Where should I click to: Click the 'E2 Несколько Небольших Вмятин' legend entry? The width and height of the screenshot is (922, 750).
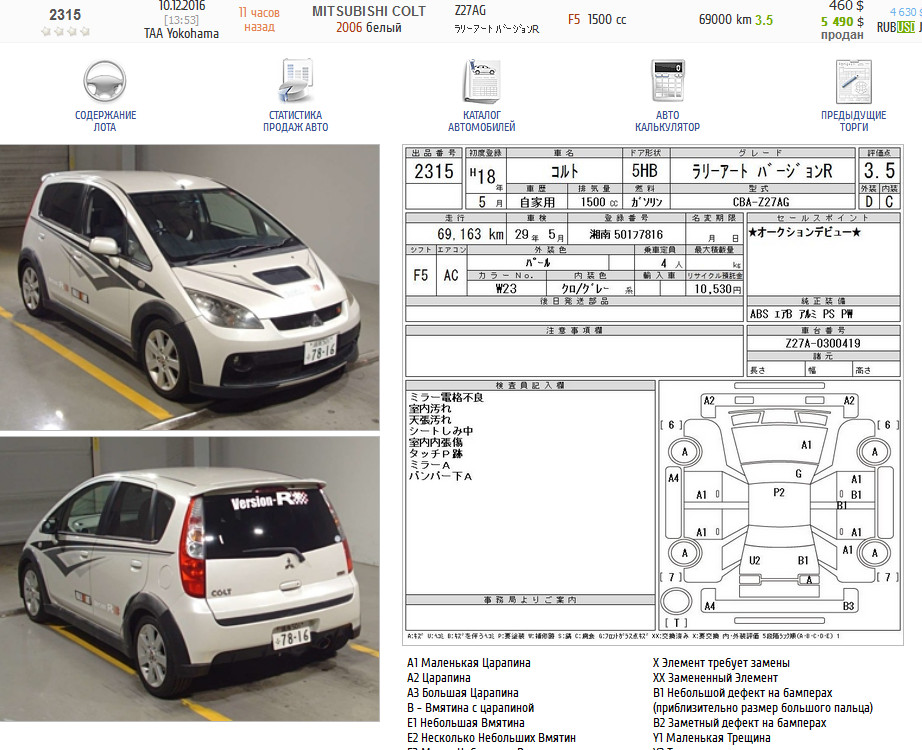coord(491,738)
